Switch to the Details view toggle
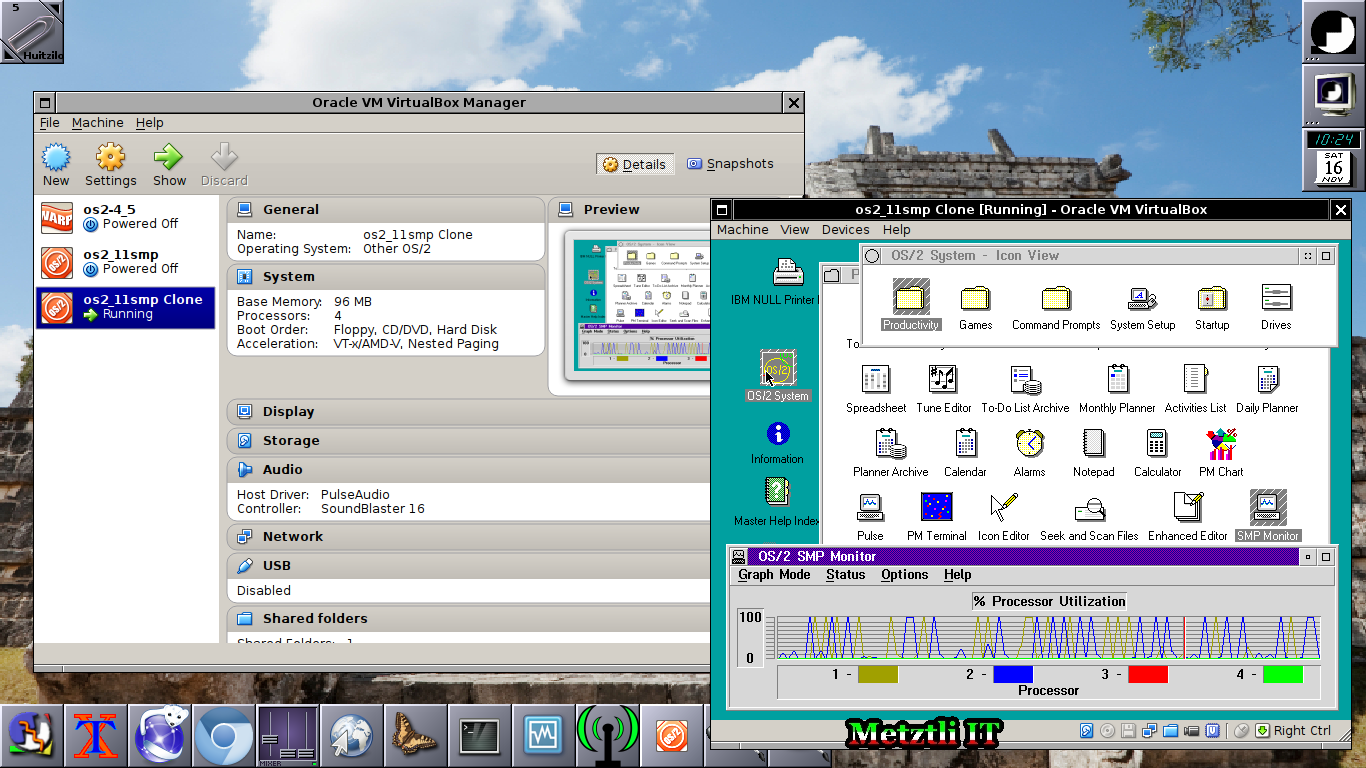The width and height of the screenshot is (1366, 768). click(634, 164)
